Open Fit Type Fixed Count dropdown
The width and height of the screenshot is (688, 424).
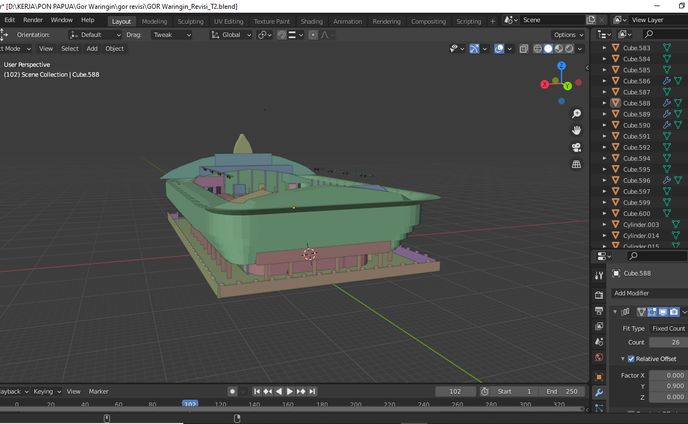(x=668, y=328)
